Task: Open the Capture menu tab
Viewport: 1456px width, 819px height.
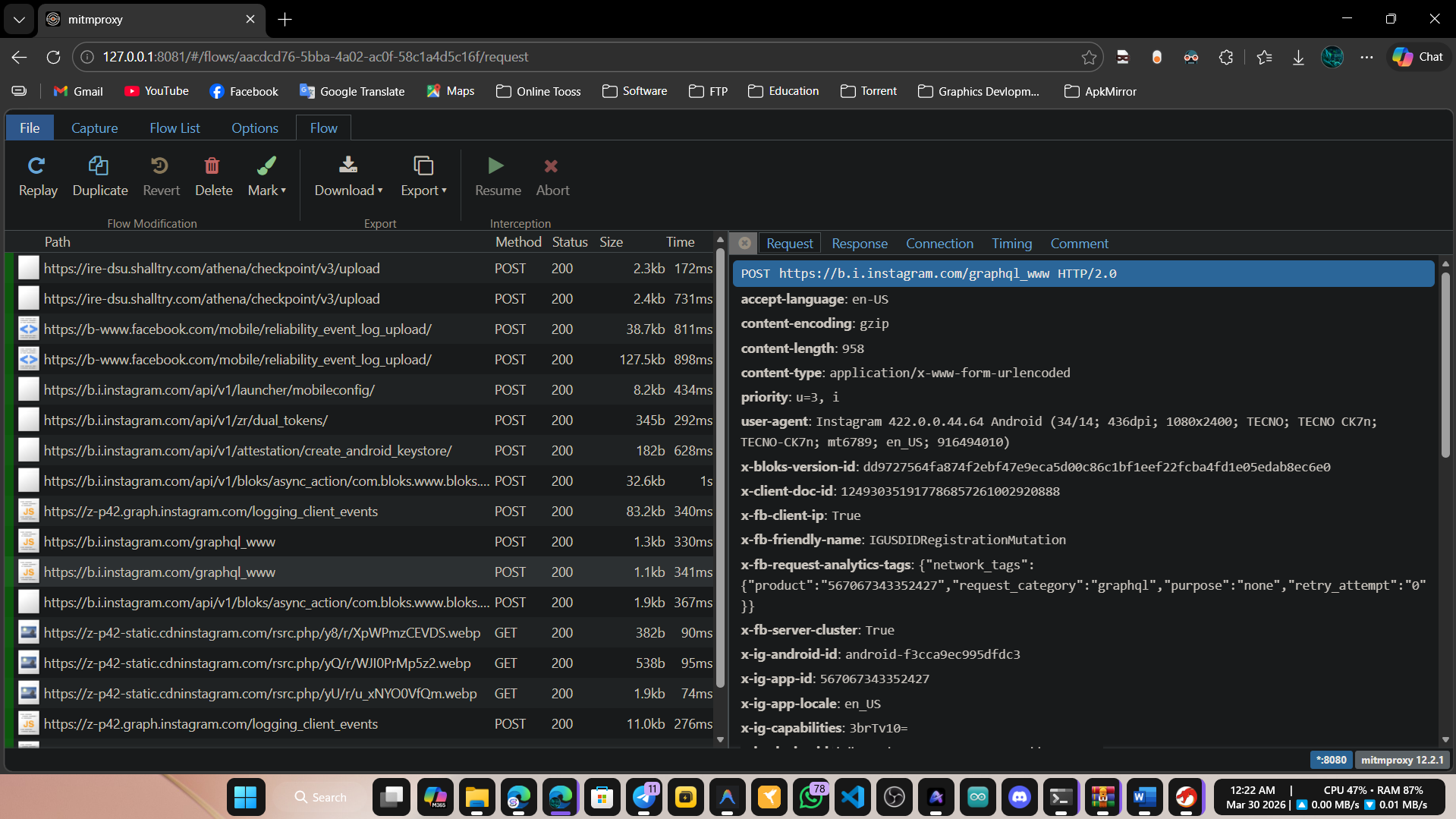Action: coord(94,128)
